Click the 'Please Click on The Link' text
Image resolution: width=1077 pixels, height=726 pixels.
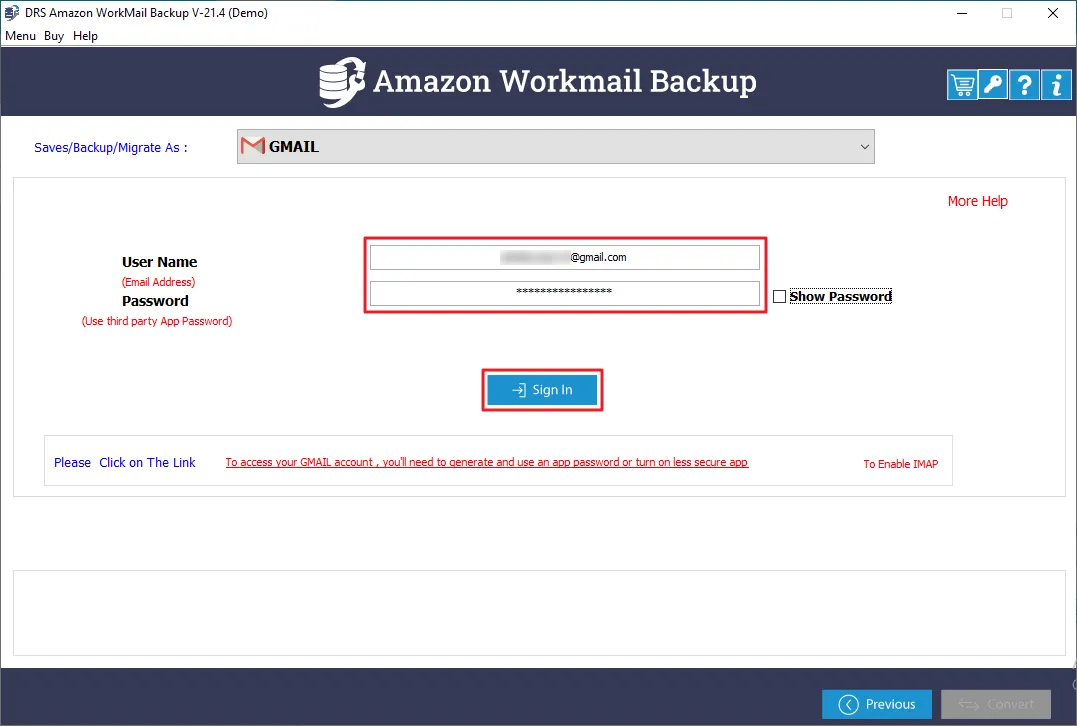124,462
